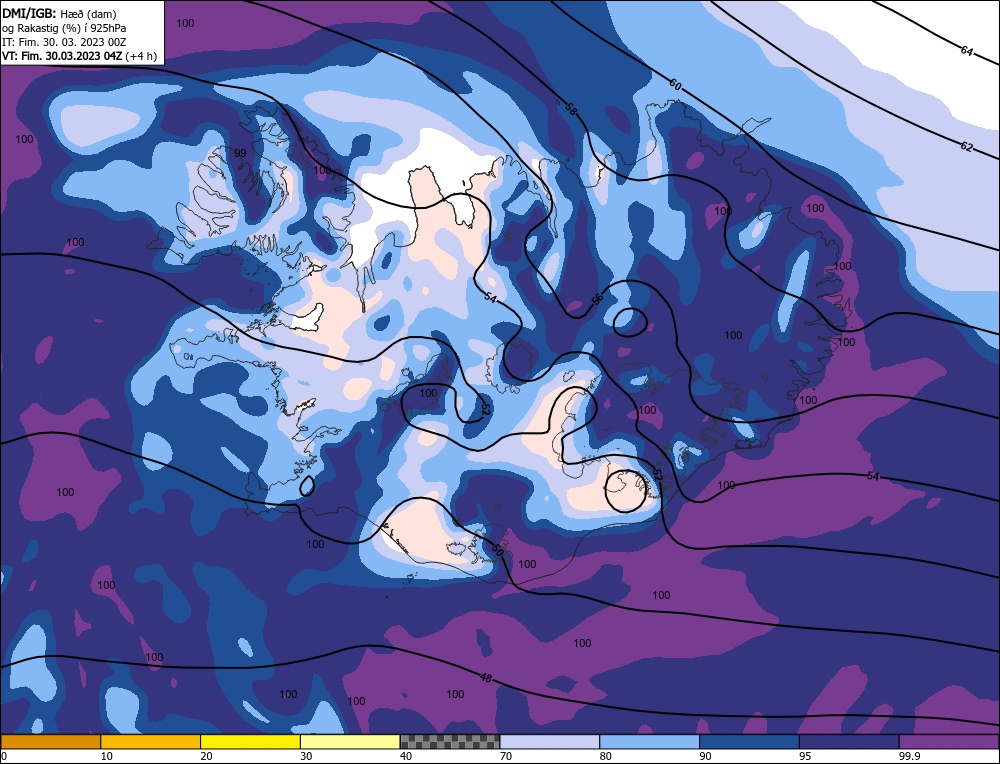Image resolution: width=1000 pixels, height=764 pixels.
Task: Click the '60' contour label
Action: pyautogui.click(x=675, y=84)
